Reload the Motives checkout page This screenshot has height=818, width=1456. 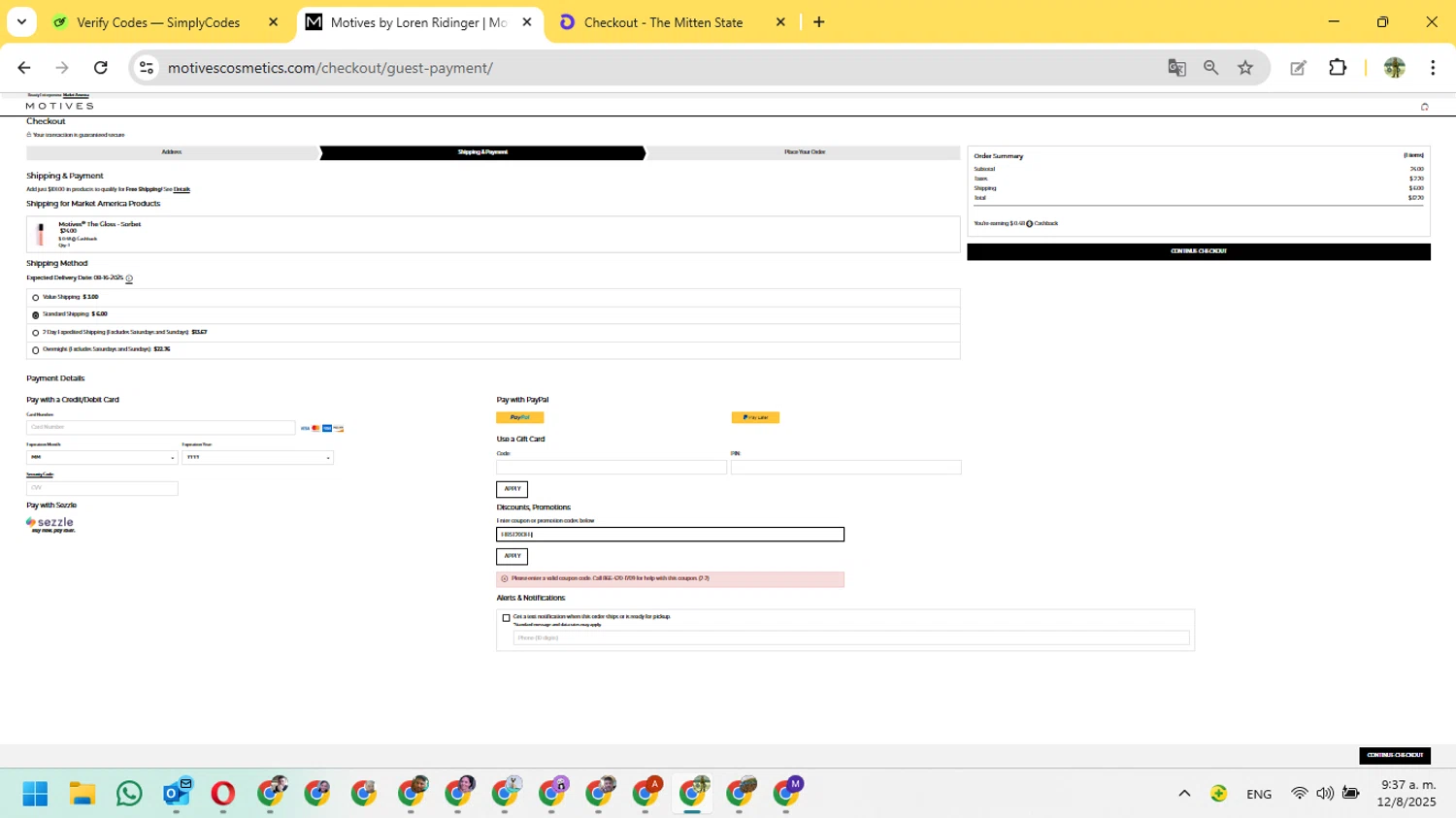pos(100,68)
